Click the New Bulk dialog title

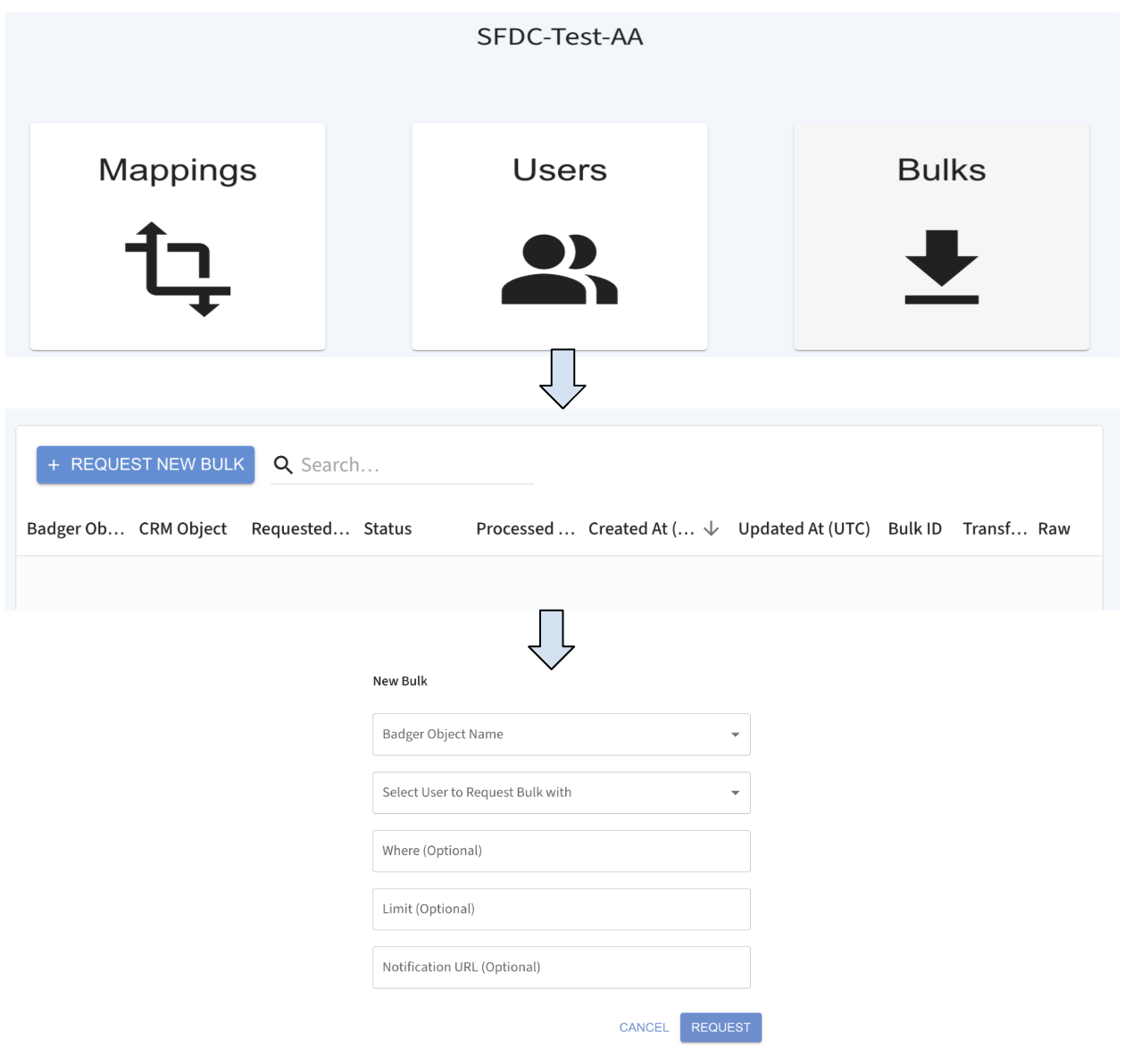click(400, 681)
